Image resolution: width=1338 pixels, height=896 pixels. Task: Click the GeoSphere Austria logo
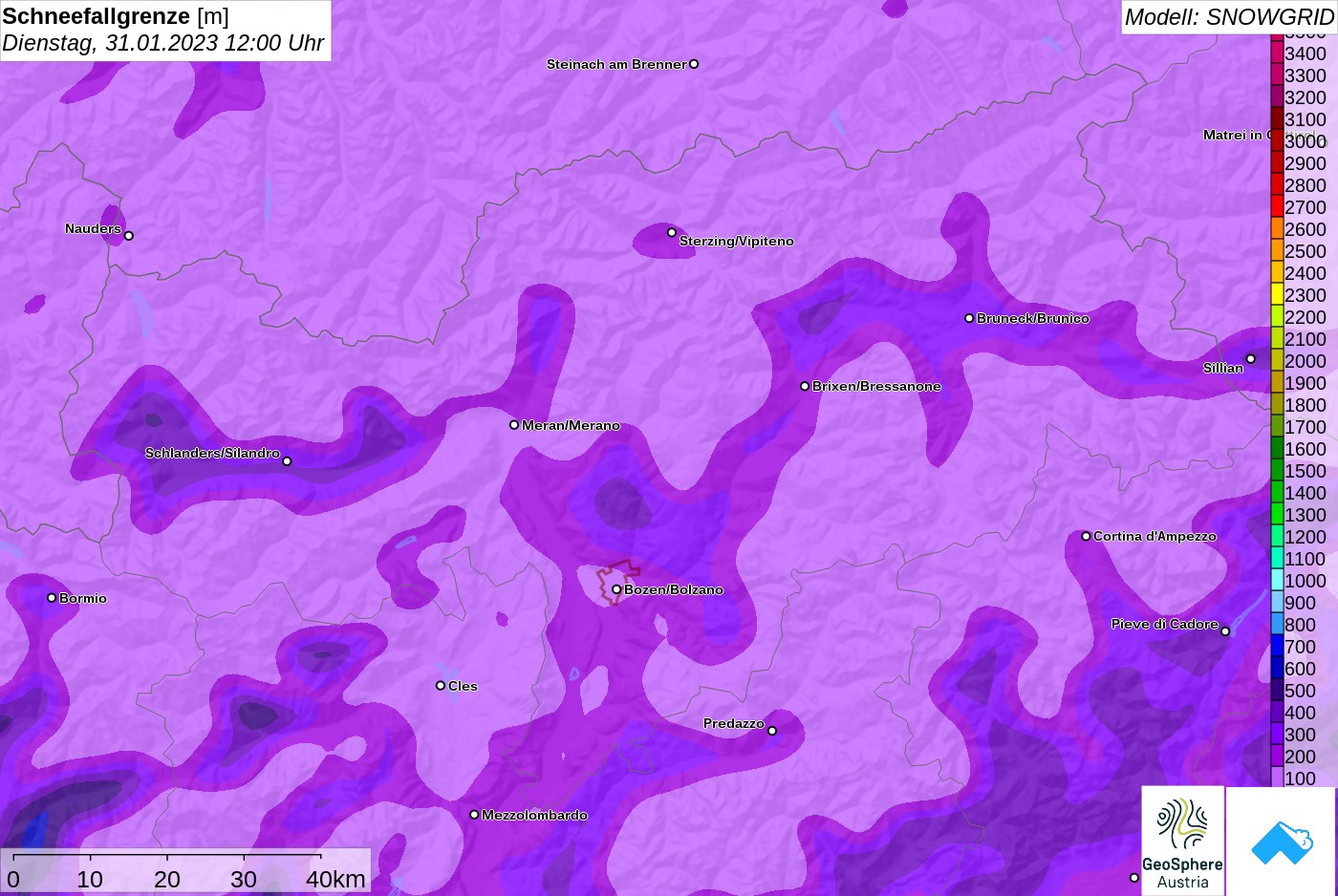click(x=1182, y=841)
